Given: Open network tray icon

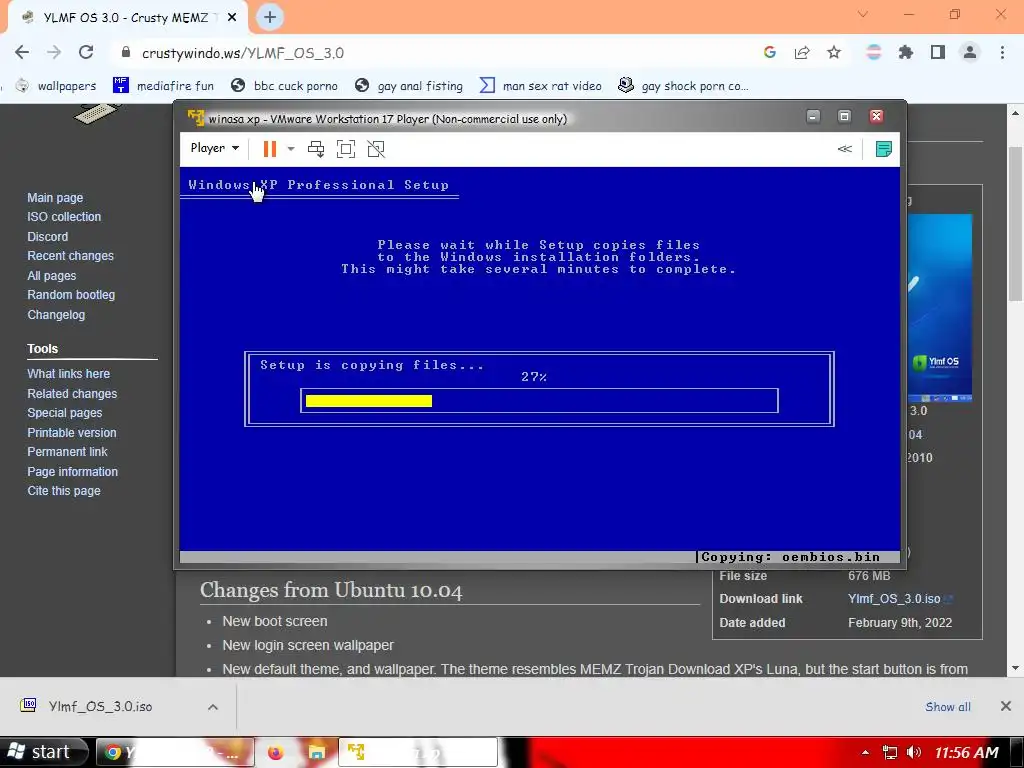Looking at the screenshot, I should coord(889,752).
